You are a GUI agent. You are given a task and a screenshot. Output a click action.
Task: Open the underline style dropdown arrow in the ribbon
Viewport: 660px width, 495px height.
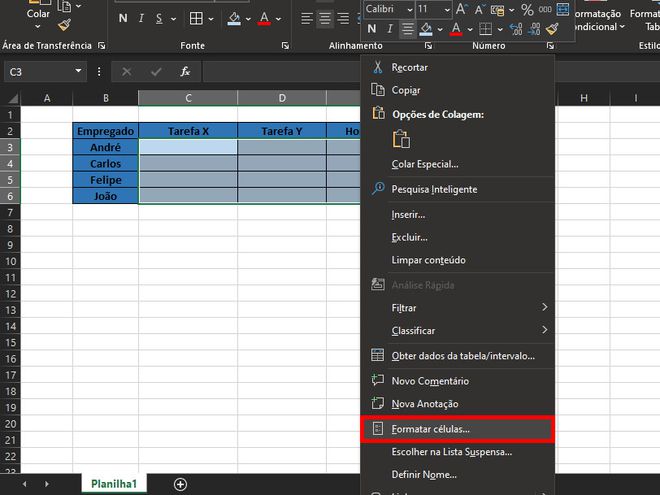click(x=173, y=19)
